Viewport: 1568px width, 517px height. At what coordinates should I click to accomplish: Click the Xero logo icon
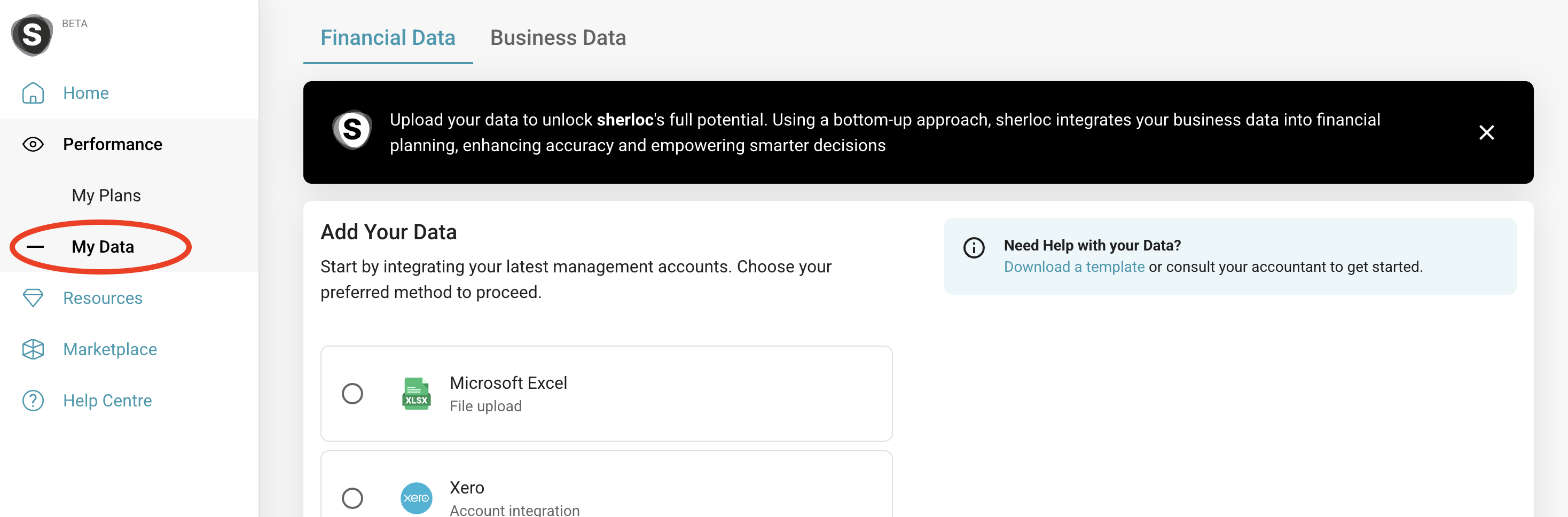417,498
